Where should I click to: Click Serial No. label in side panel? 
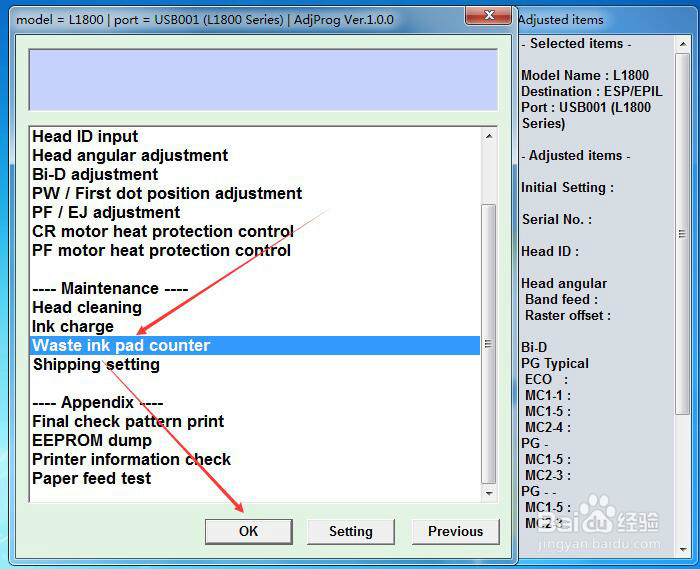pyautogui.click(x=557, y=219)
